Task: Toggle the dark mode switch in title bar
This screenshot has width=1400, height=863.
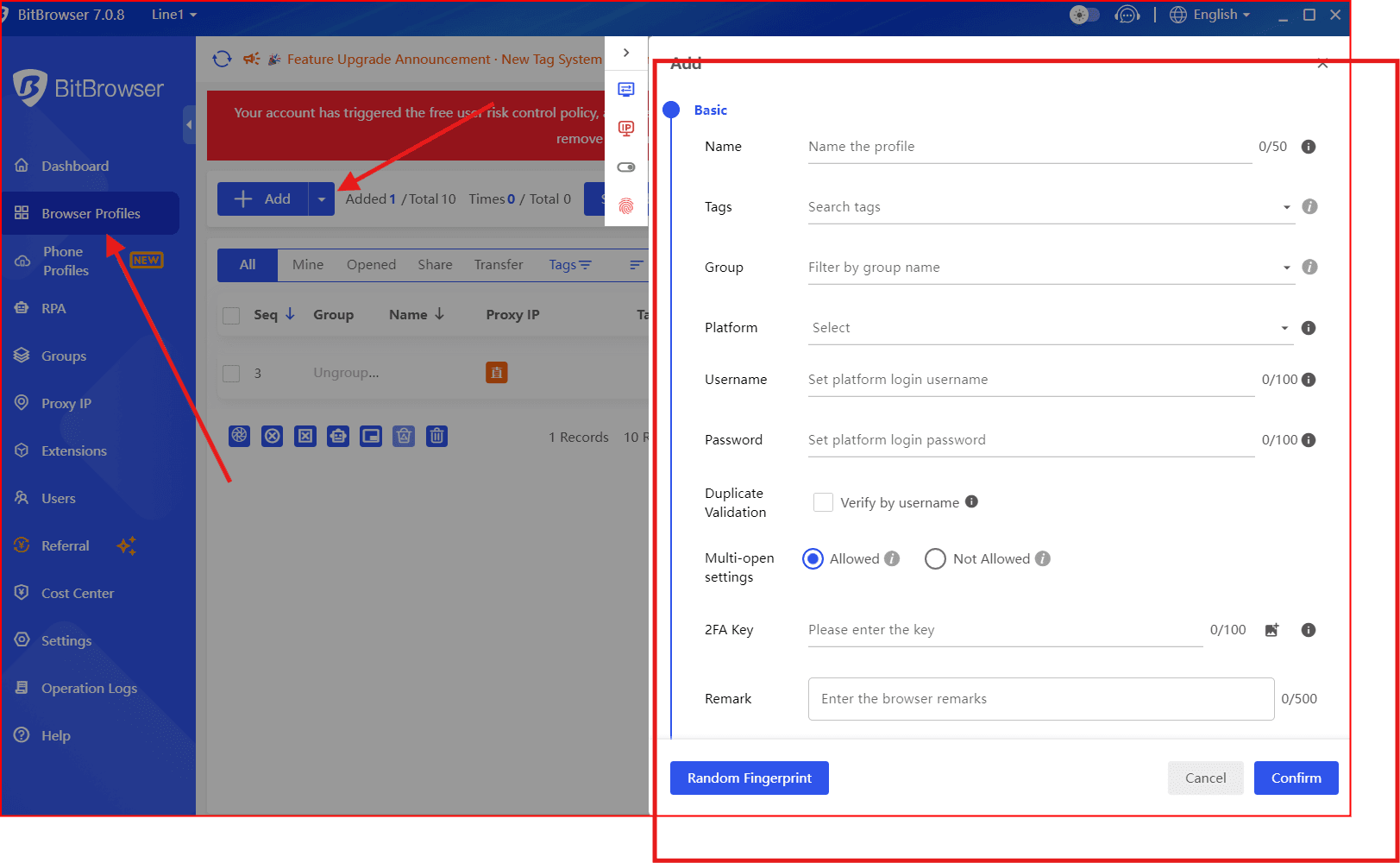Action: point(1084,15)
